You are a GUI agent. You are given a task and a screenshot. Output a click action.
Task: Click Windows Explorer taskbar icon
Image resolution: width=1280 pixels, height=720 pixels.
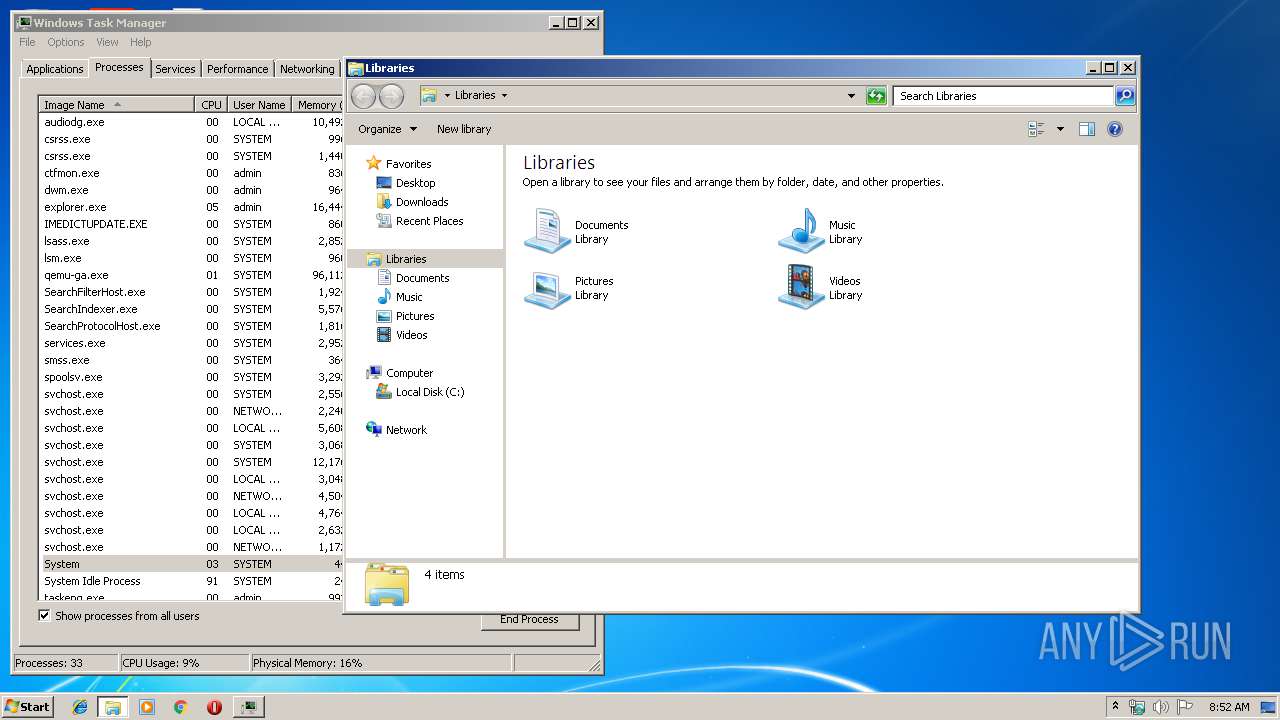click(113, 707)
